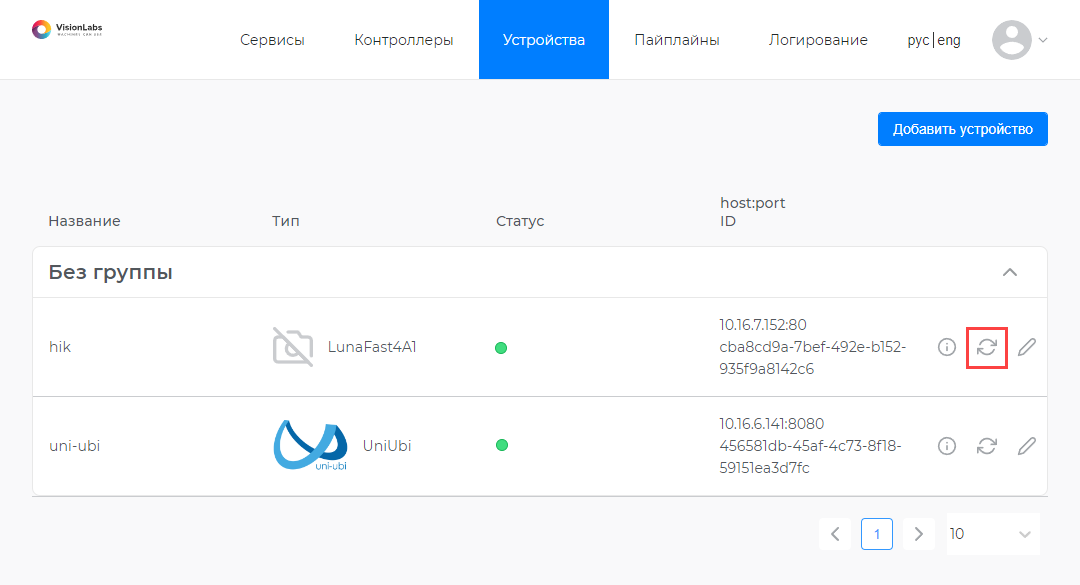The image size is (1080, 585).
Task: Click the ID starting with cba8cd9a
Action: (813, 358)
